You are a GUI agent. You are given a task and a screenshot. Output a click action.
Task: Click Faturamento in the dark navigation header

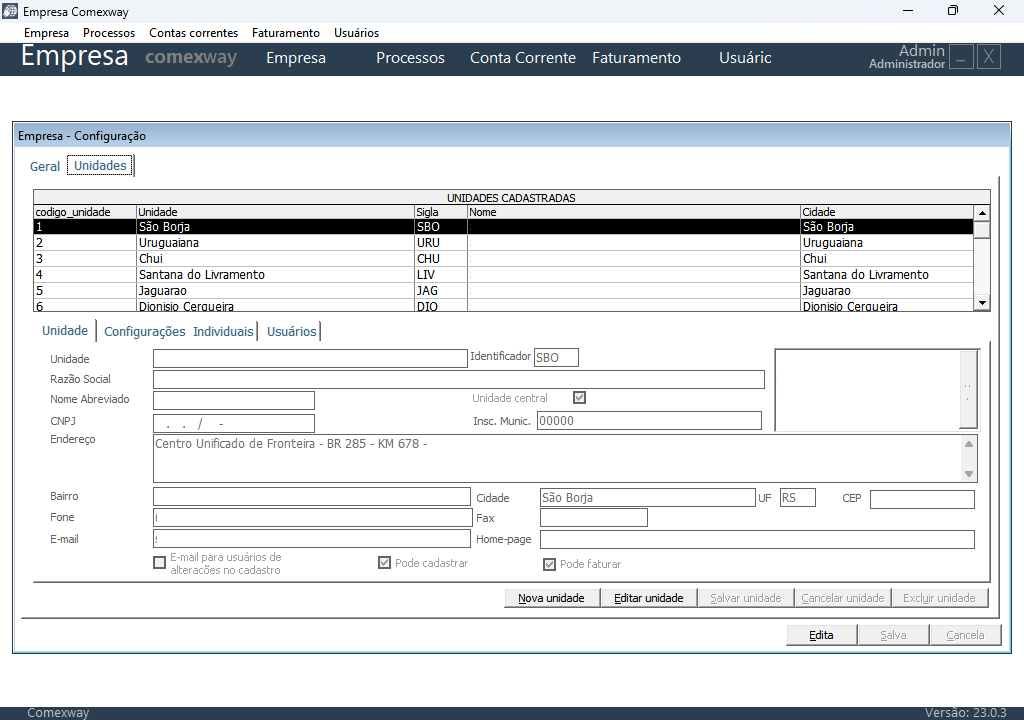(637, 57)
